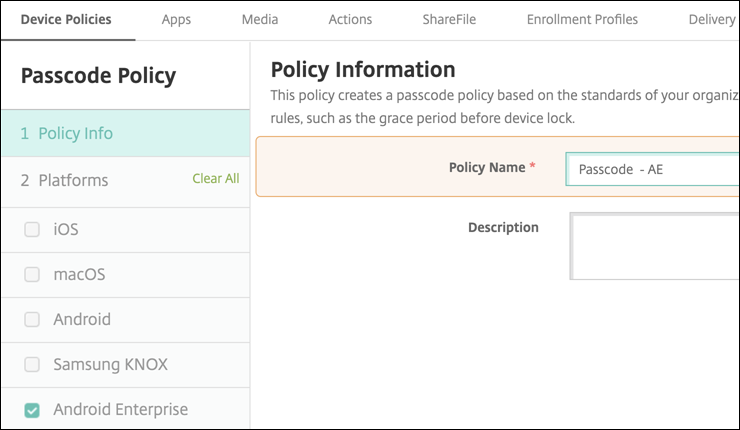This screenshot has width=740, height=430.
Task: Open the Delivery tab
Action: [x=711, y=19]
